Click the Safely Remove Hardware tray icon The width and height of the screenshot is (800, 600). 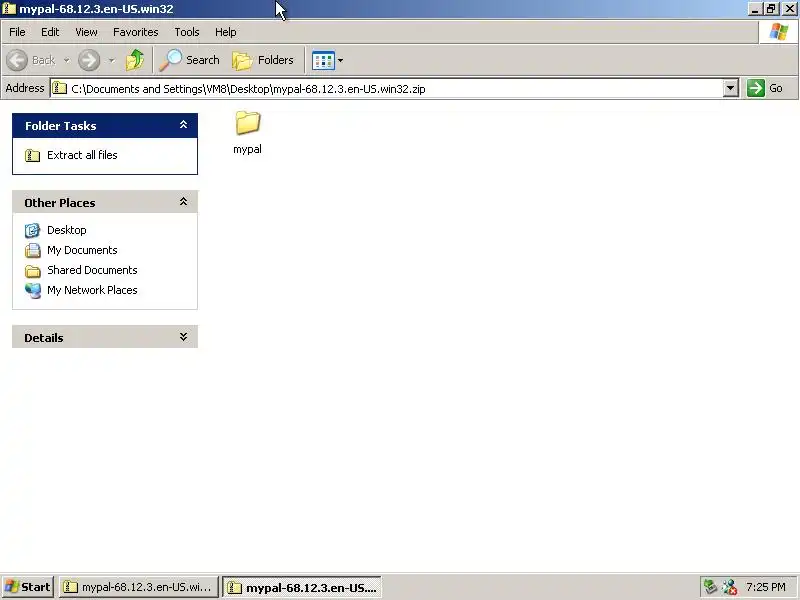pos(710,587)
